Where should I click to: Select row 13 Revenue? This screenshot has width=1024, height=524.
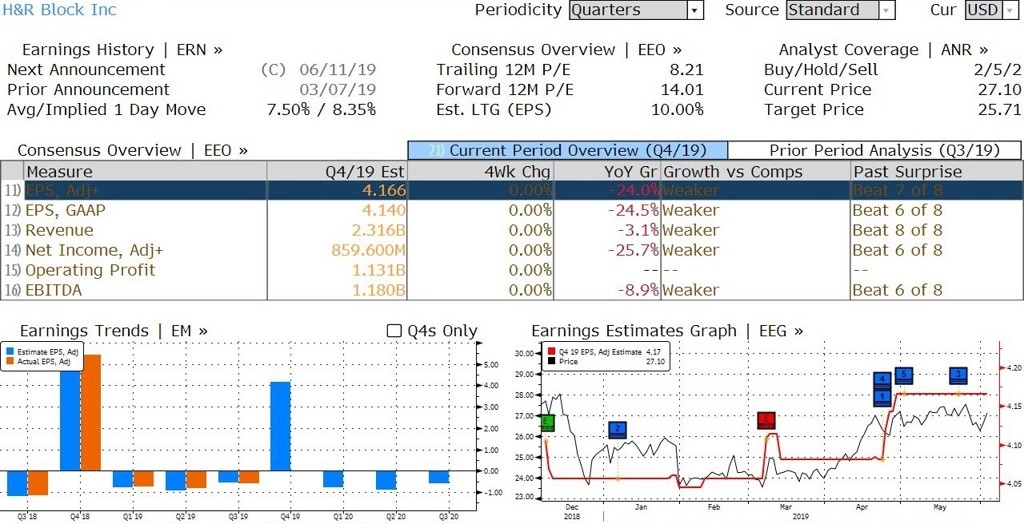coord(510,231)
